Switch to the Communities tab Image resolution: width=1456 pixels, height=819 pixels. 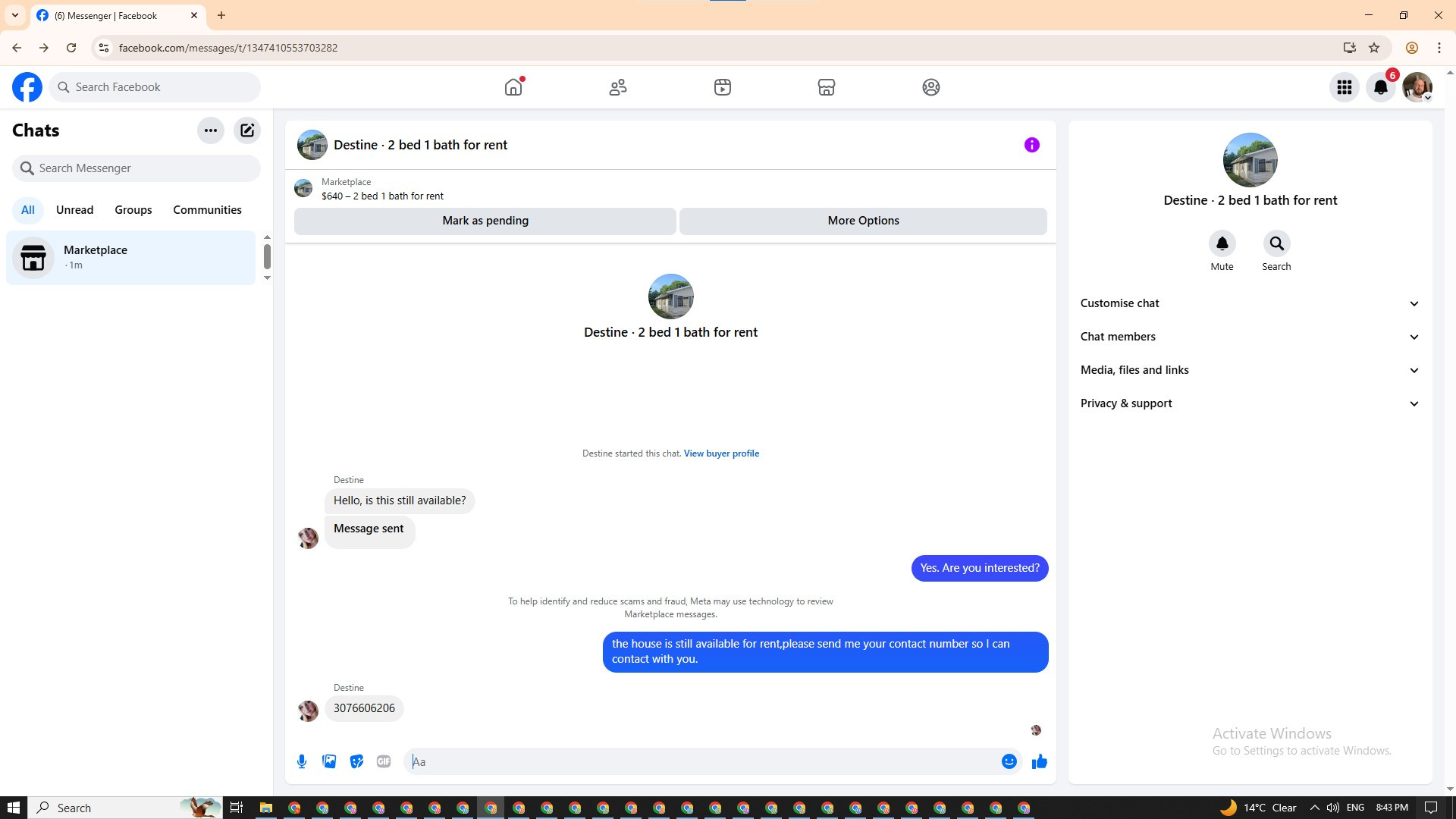(x=207, y=210)
